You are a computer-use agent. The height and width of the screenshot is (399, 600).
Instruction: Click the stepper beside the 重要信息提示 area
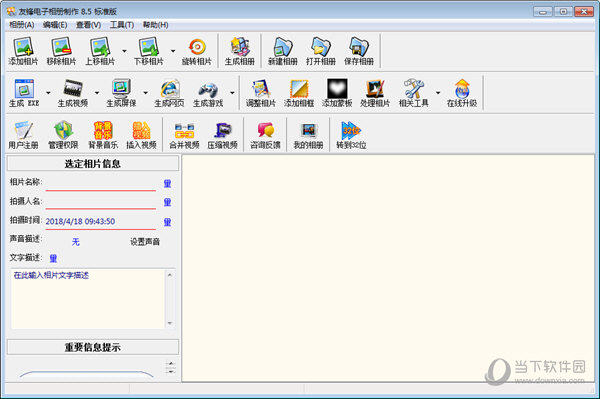point(171,367)
